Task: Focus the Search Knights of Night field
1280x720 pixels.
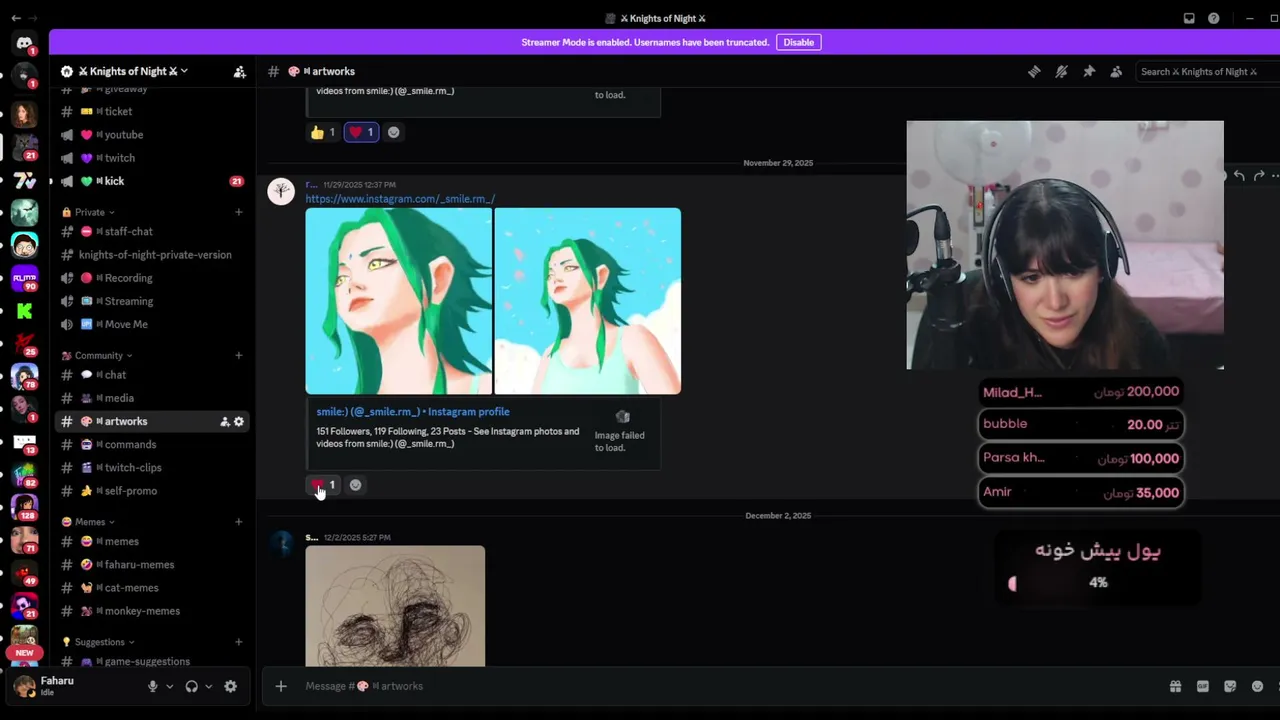Action: [1208, 72]
